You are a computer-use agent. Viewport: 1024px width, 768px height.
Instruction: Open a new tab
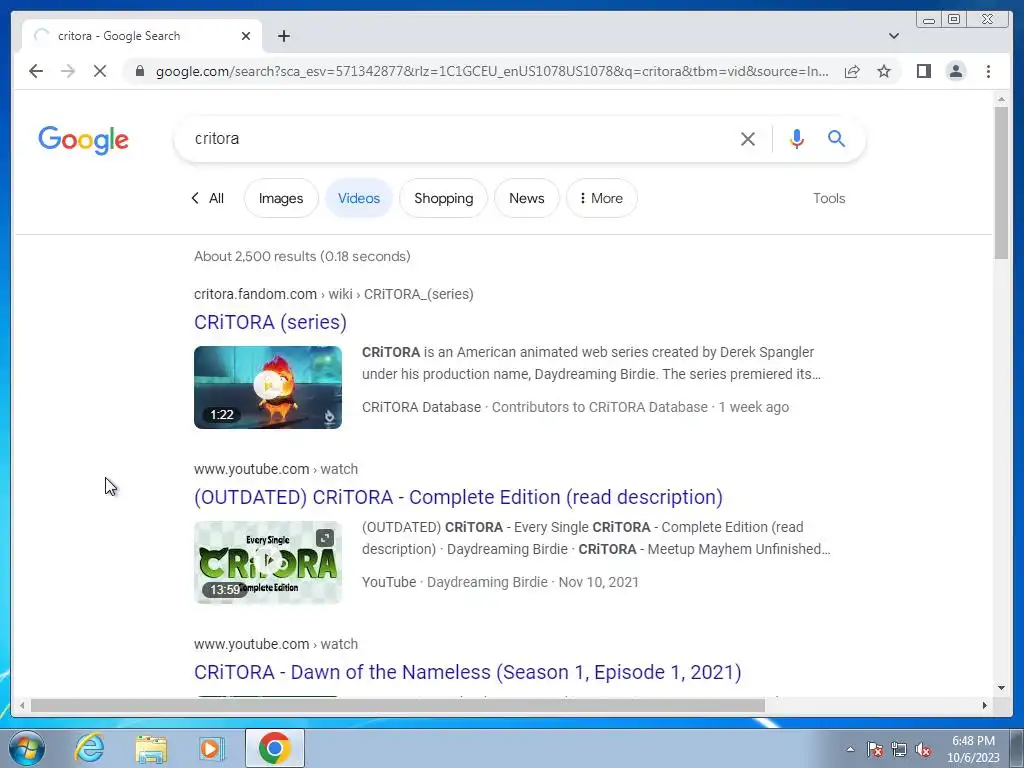(x=283, y=36)
